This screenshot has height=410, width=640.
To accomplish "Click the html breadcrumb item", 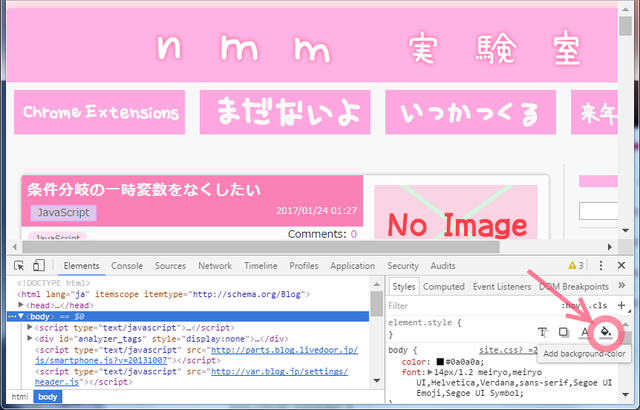I will click(20, 397).
